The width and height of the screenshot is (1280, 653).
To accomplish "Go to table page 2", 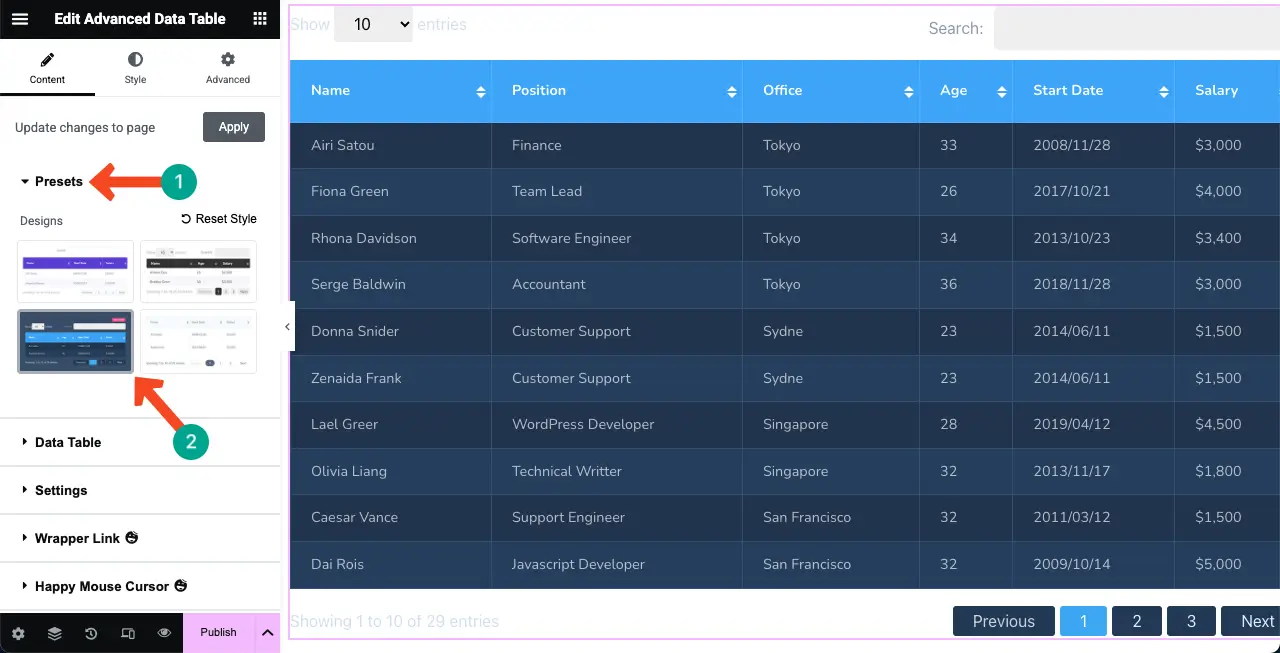I will click(1137, 621).
